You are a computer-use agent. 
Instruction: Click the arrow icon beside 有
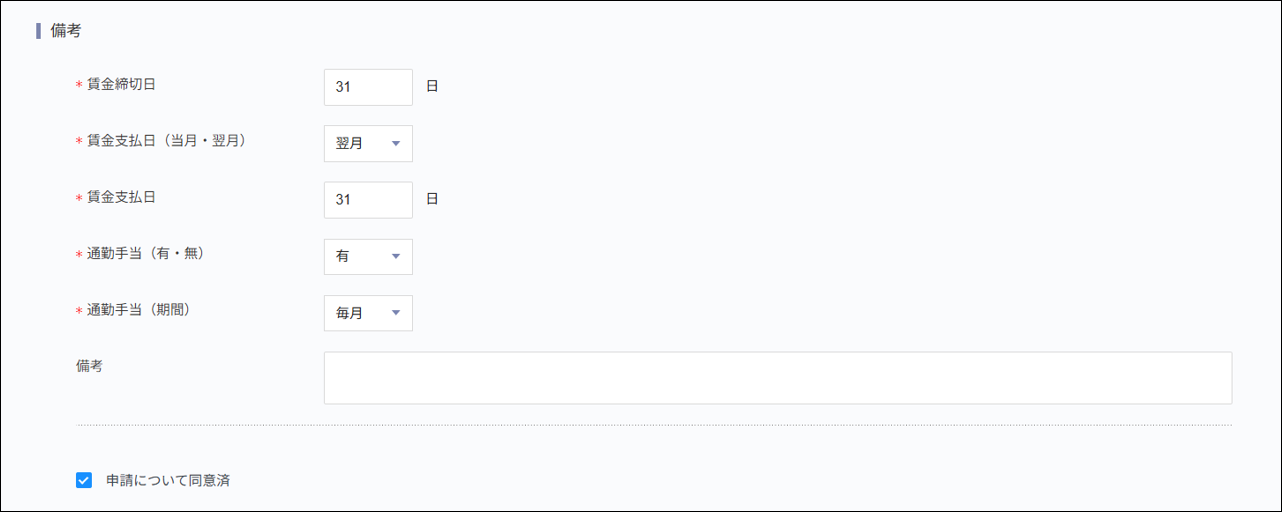pyautogui.click(x=395, y=257)
